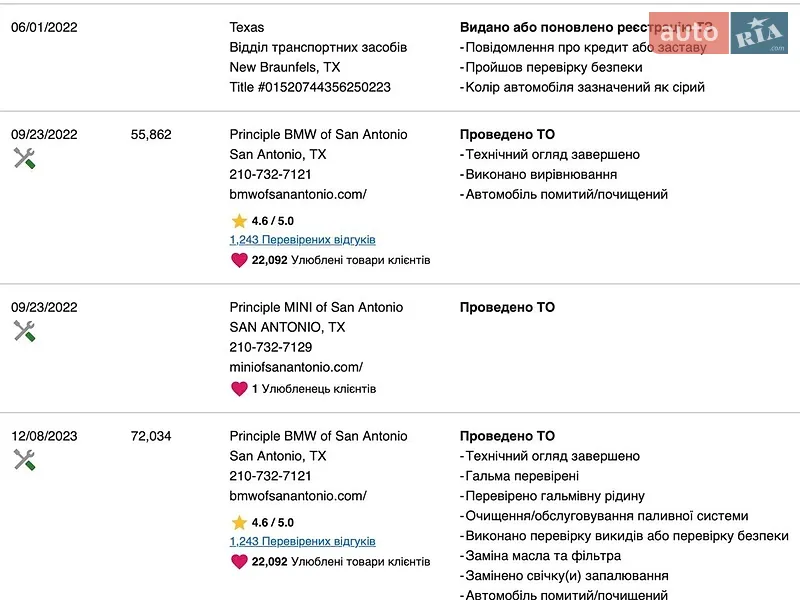This screenshot has width=800, height=600.
Task: Click the RIA.com logo badge
Action: pos(759,33)
